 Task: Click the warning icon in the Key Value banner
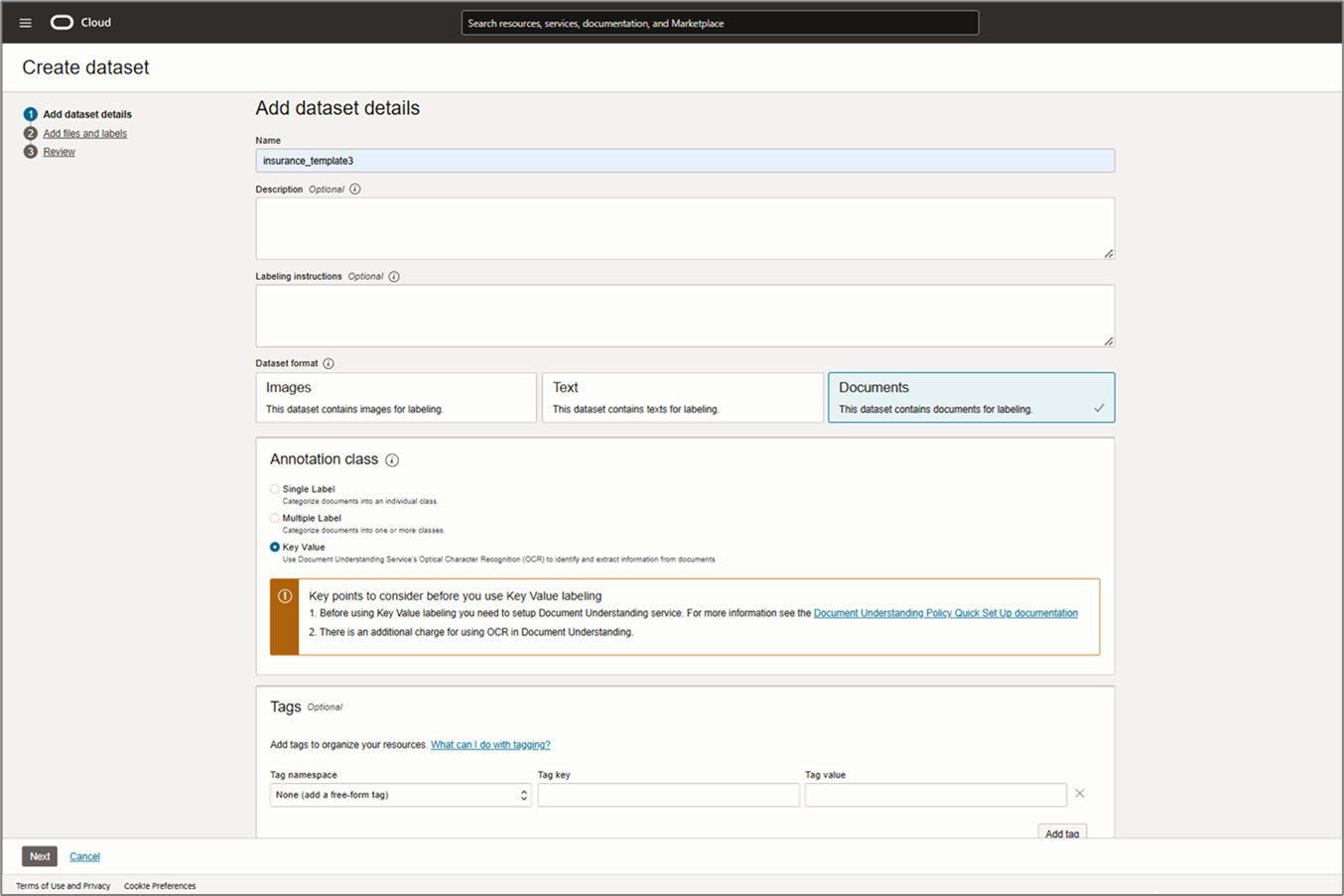pyautogui.click(x=284, y=595)
